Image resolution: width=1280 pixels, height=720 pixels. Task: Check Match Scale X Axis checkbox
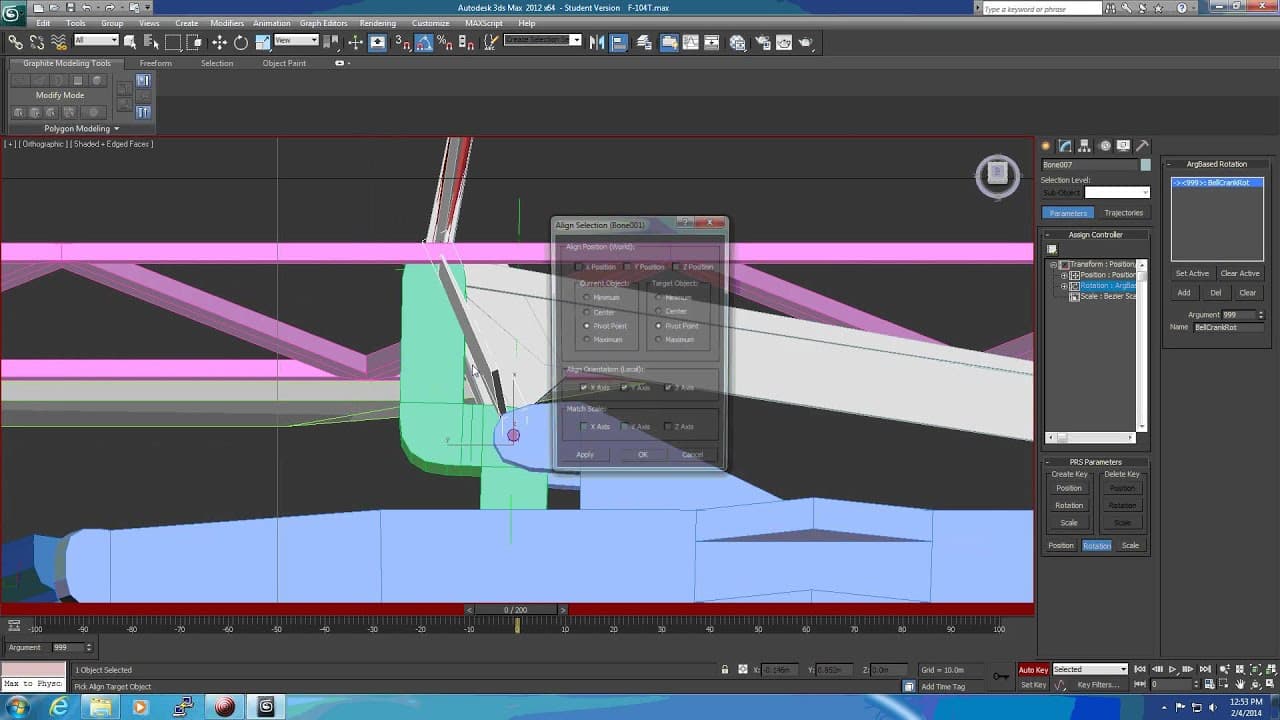tap(584, 427)
